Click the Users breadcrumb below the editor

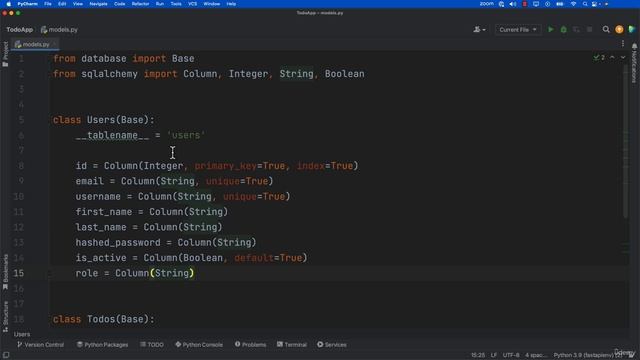pyautogui.click(x=22, y=334)
